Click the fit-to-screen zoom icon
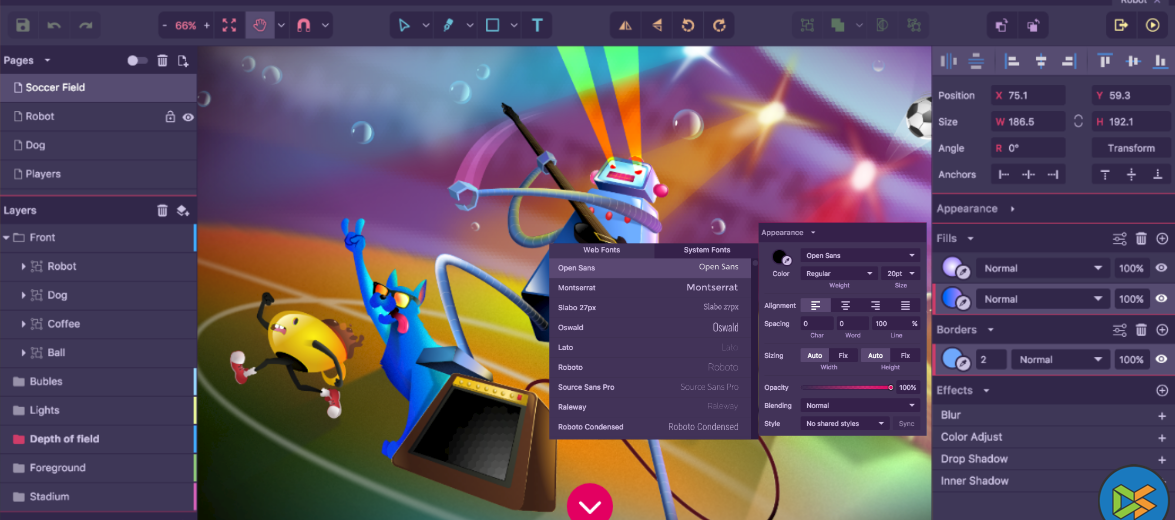 coord(230,25)
